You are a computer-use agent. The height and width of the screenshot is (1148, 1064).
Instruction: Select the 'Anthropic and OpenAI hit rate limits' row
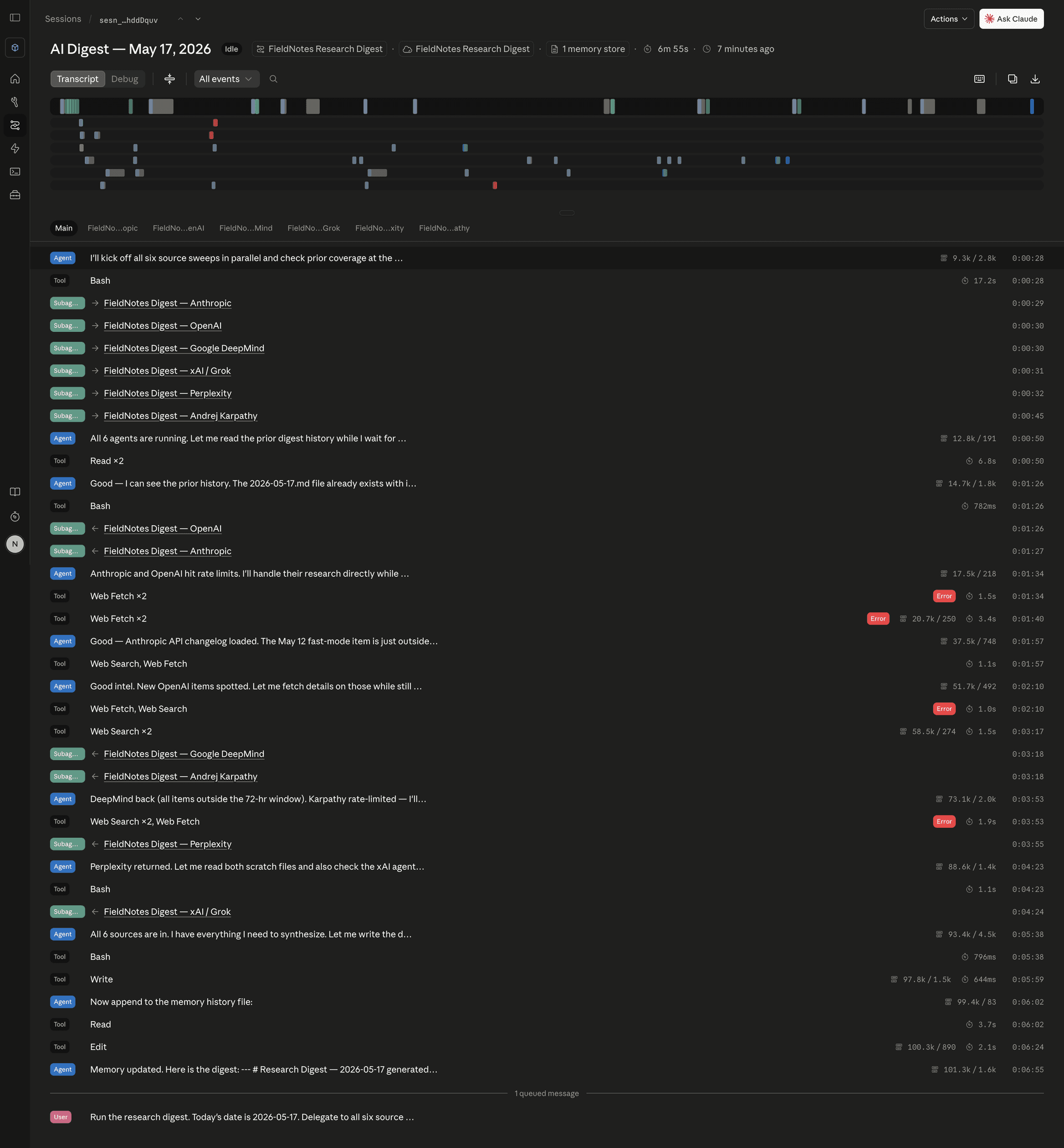click(x=546, y=574)
